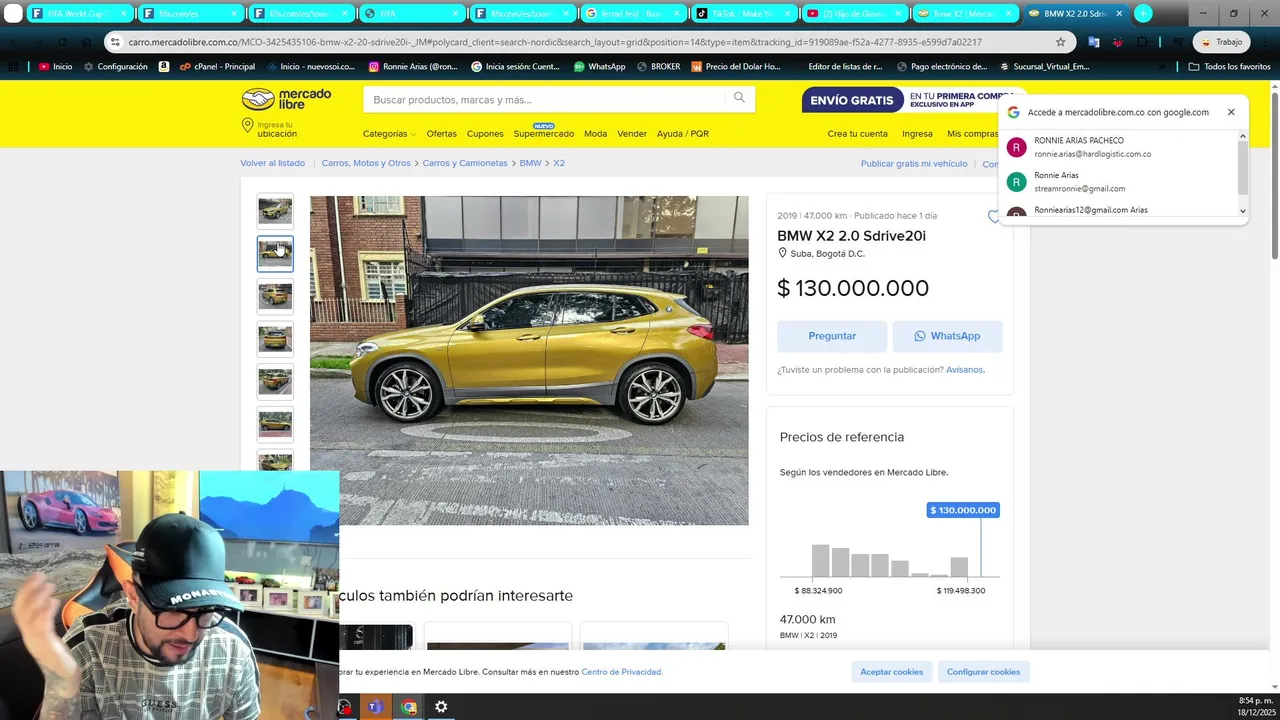The height and width of the screenshot is (720, 1280).
Task: Open the Ofertas menu item
Action: (441, 134)
